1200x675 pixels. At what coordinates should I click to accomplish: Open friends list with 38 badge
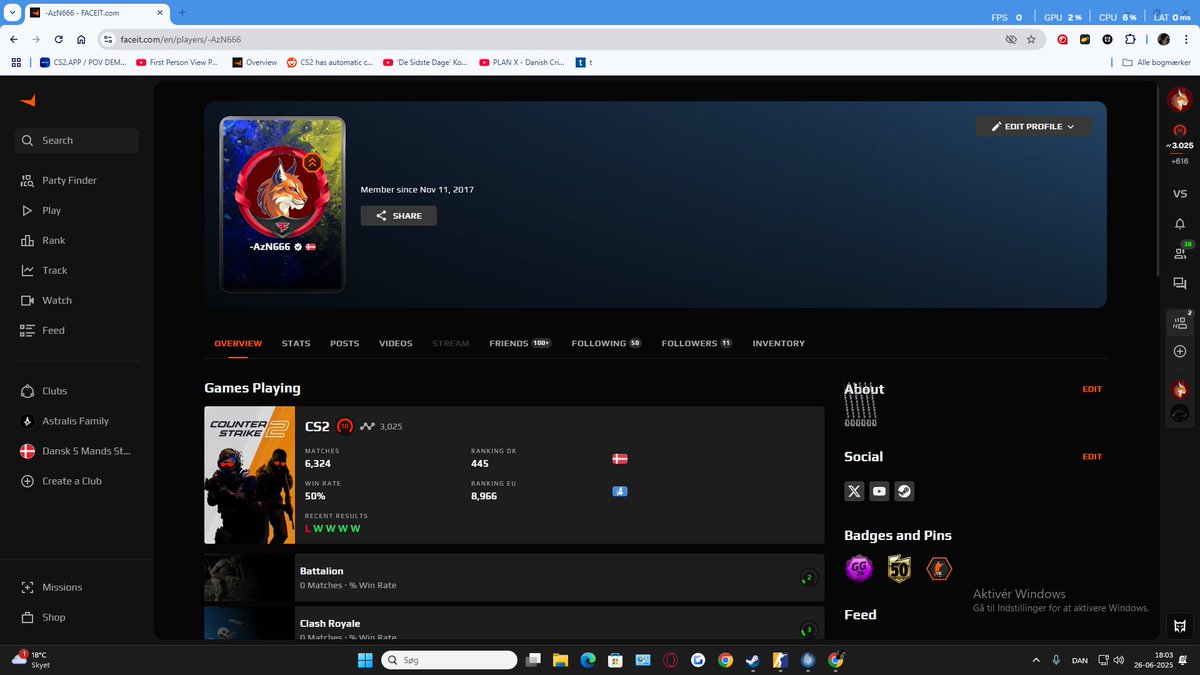click(1180, 253)
